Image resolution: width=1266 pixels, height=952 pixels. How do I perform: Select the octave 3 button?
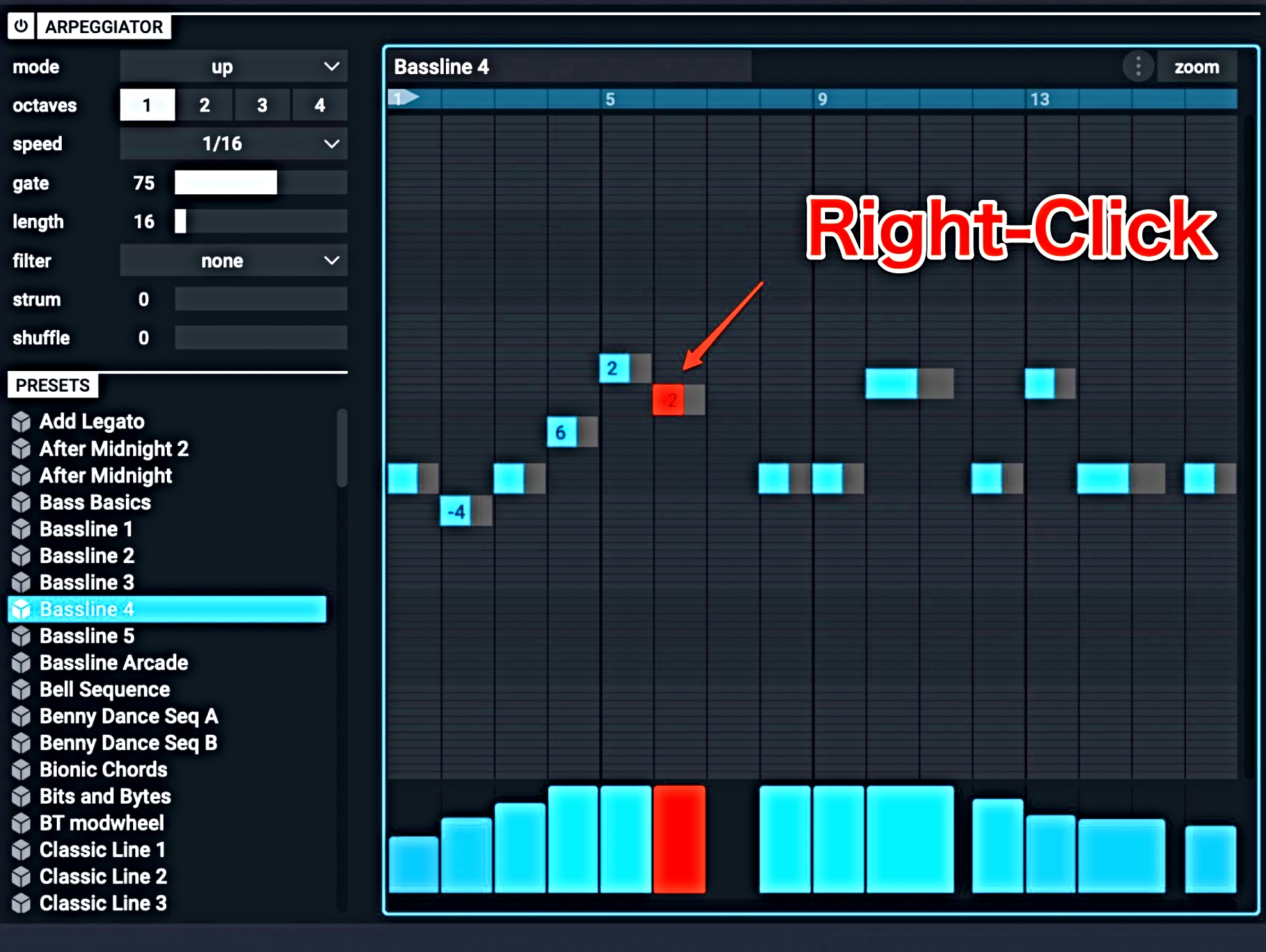click(263, 104)
